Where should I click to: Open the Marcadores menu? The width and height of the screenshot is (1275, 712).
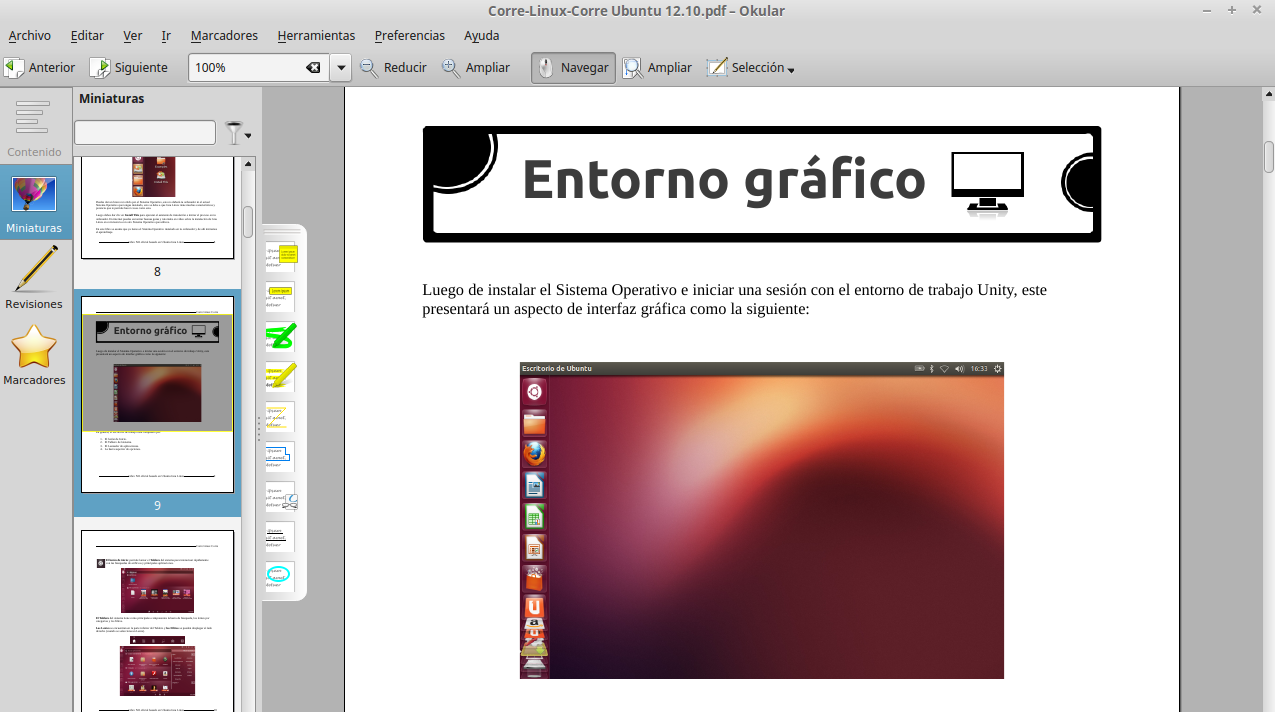pyautogui.click(x=224, y=35)
